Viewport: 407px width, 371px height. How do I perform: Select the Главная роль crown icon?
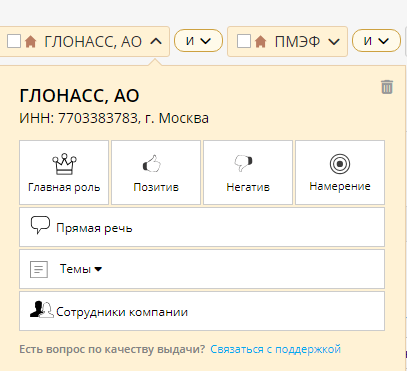click(64, 164)
